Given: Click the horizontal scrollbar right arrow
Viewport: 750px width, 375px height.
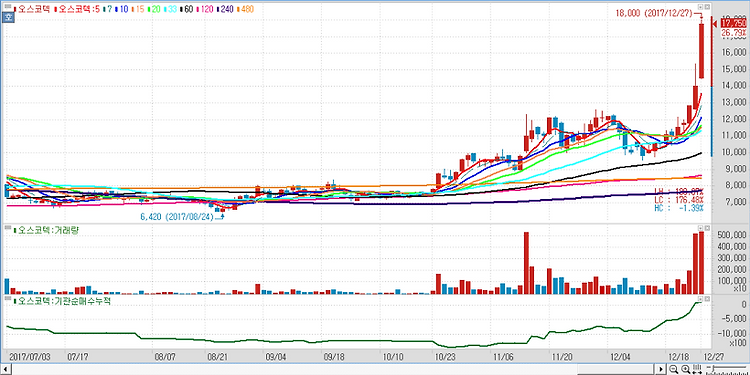Looking at the screenshot, I should [x=661, y=369].
